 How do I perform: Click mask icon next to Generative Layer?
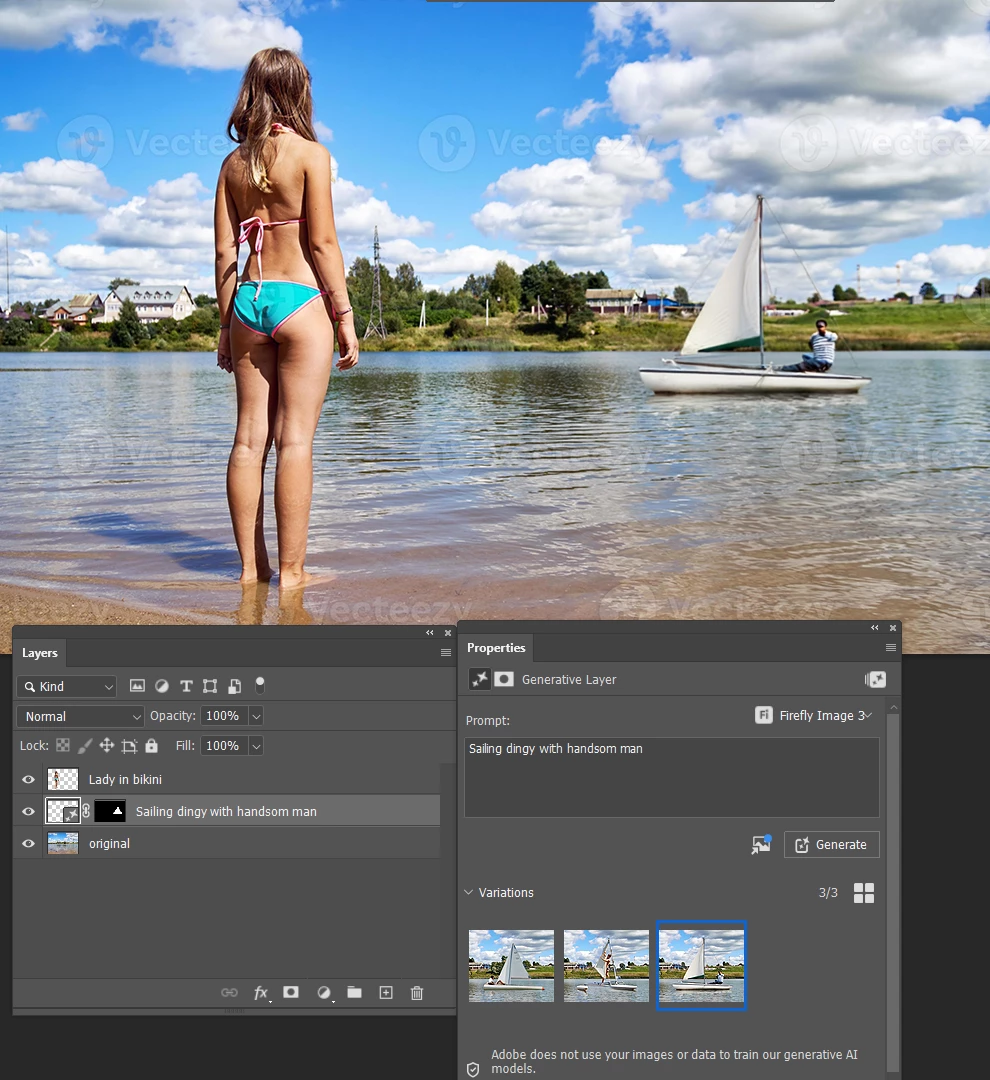(504, 679)
